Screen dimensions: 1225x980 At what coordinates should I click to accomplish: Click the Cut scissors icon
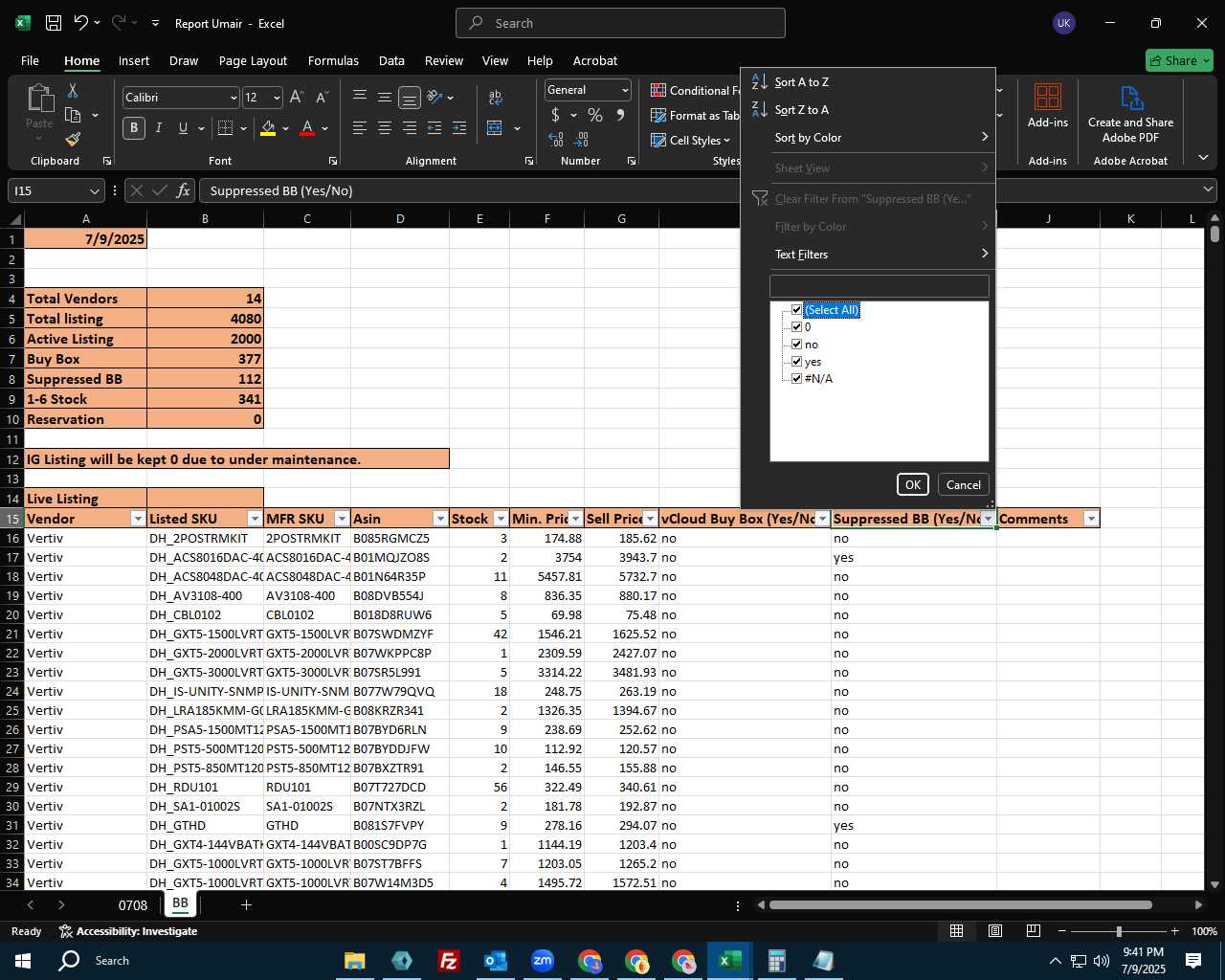pos(72,90)
